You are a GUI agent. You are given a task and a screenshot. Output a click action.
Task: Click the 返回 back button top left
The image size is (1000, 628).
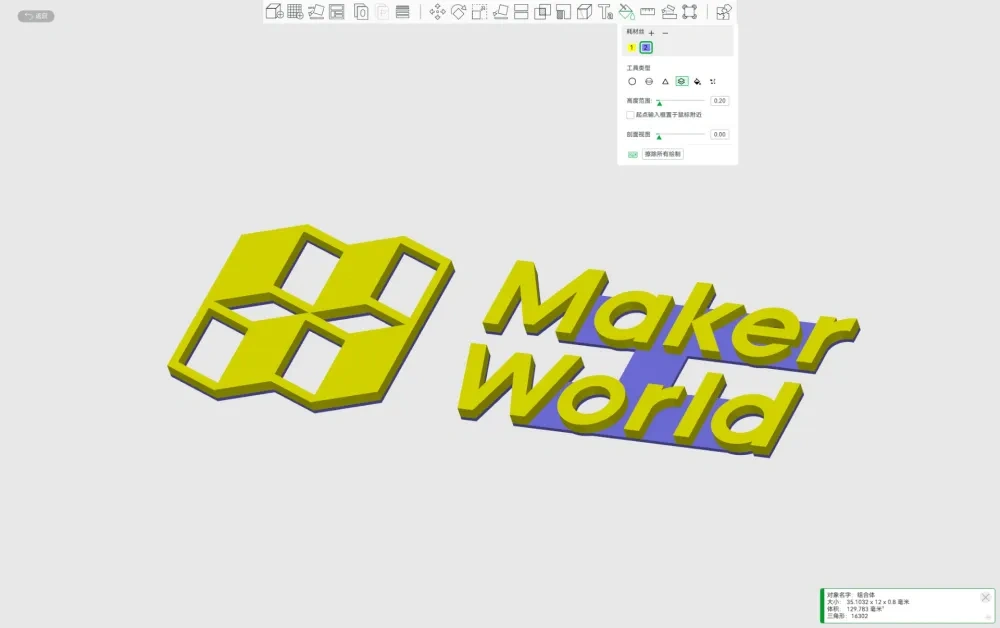coord(35,16)
